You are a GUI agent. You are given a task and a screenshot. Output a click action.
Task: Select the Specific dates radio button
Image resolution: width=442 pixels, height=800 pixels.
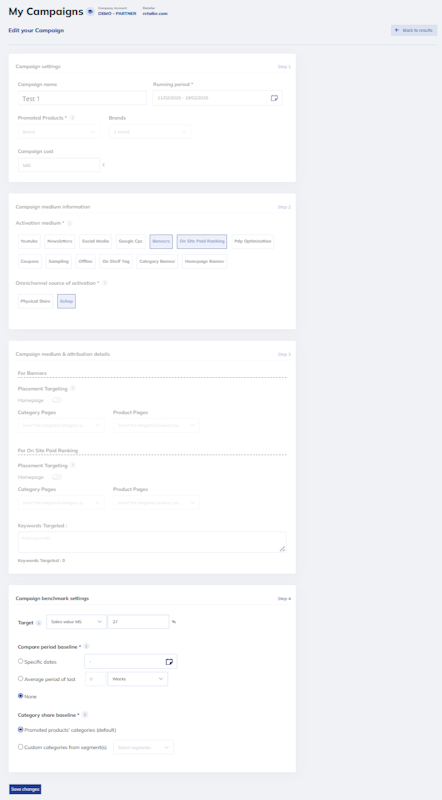(20, 661)
